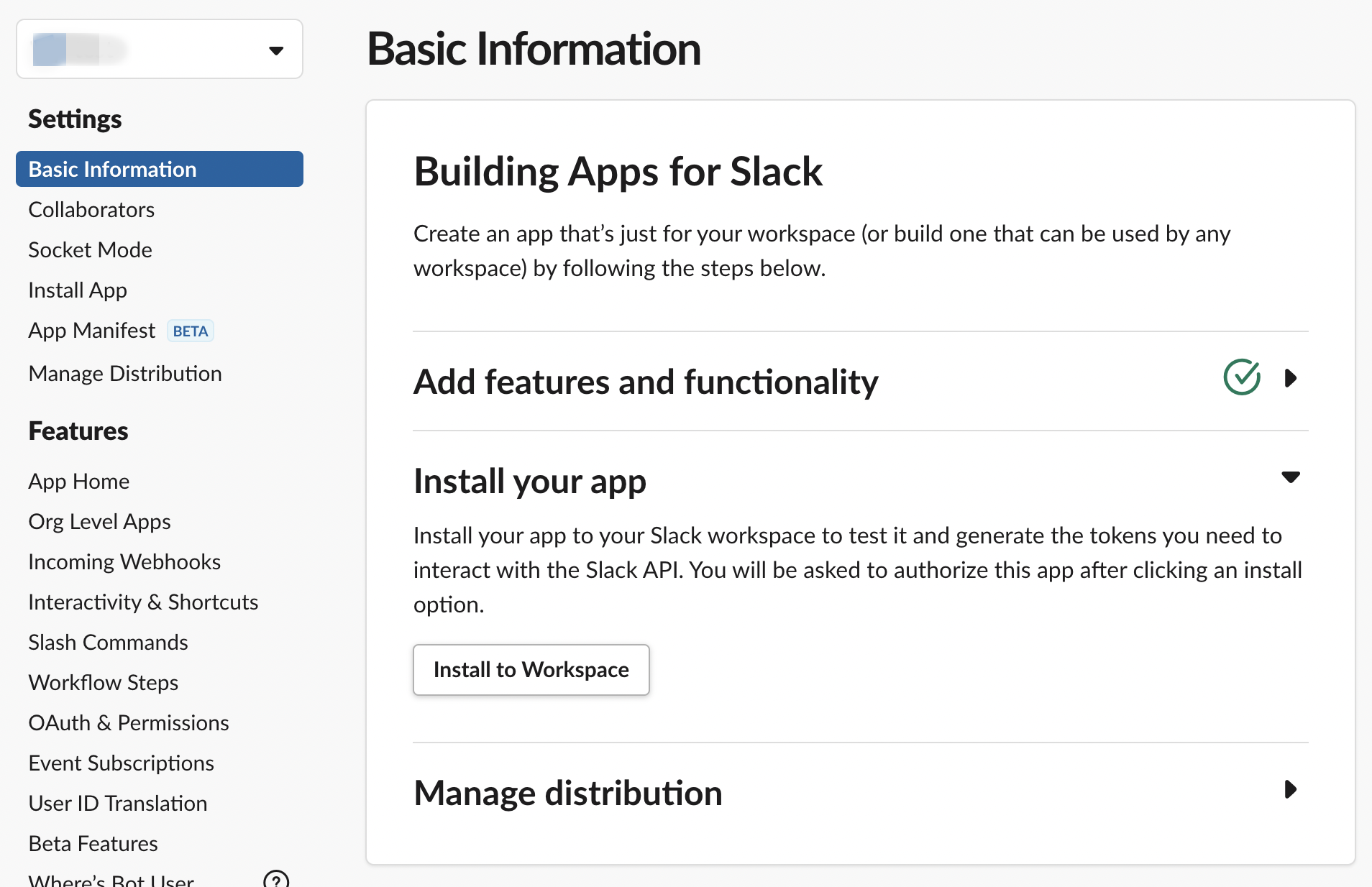Go to Socket Mode settings
The width and height of the screenshot is (1372, 887).
pyautogui.click(x=90, y=250)
